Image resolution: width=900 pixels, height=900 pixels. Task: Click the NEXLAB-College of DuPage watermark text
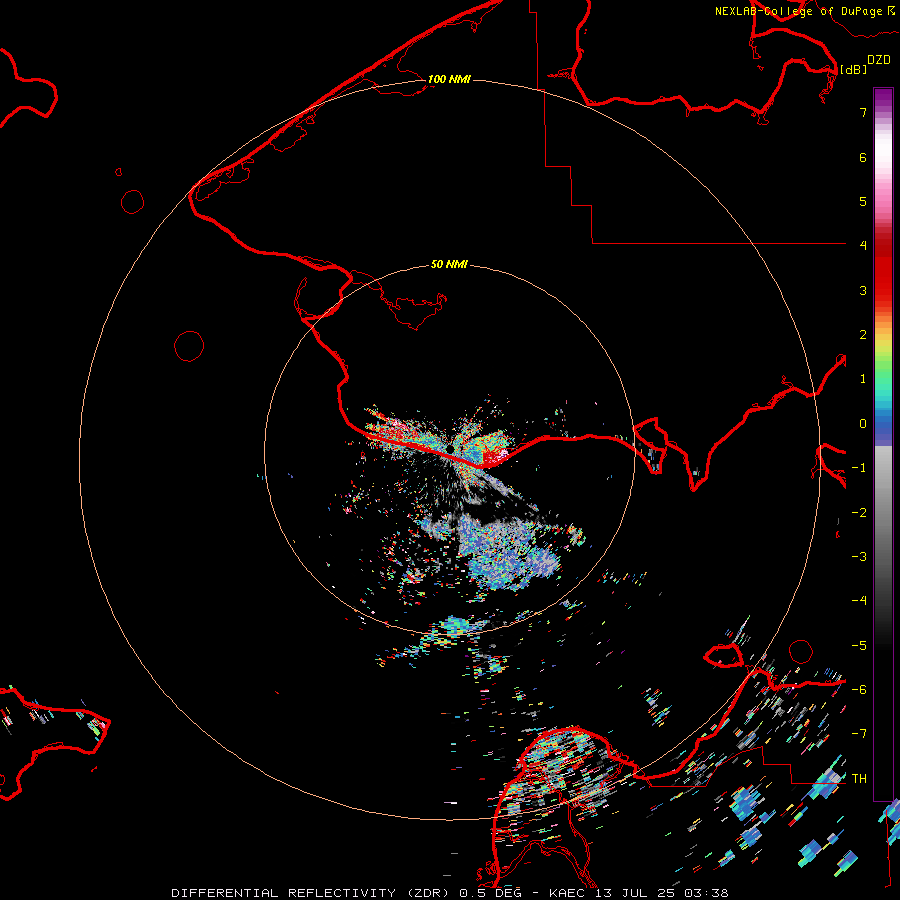(x=798, y=11)
